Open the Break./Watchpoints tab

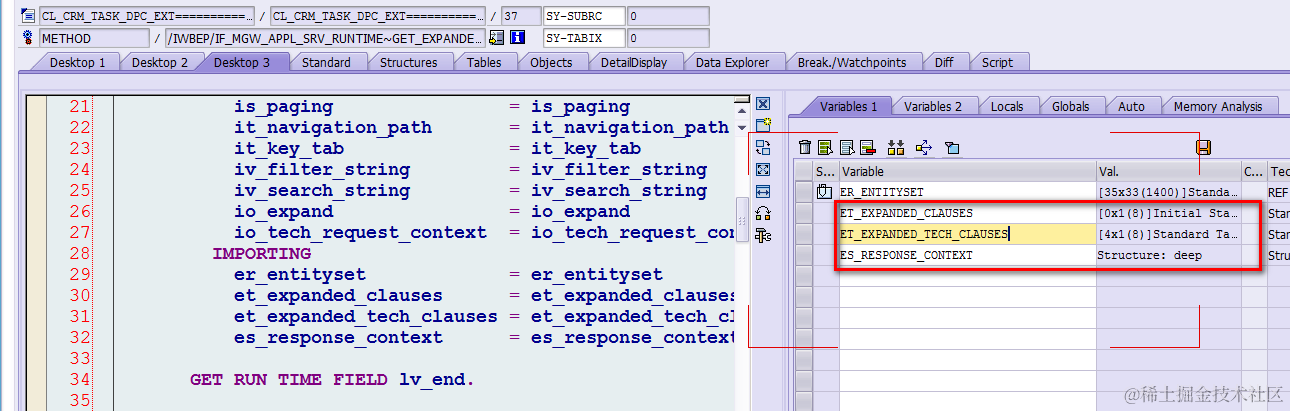[851, 62]
